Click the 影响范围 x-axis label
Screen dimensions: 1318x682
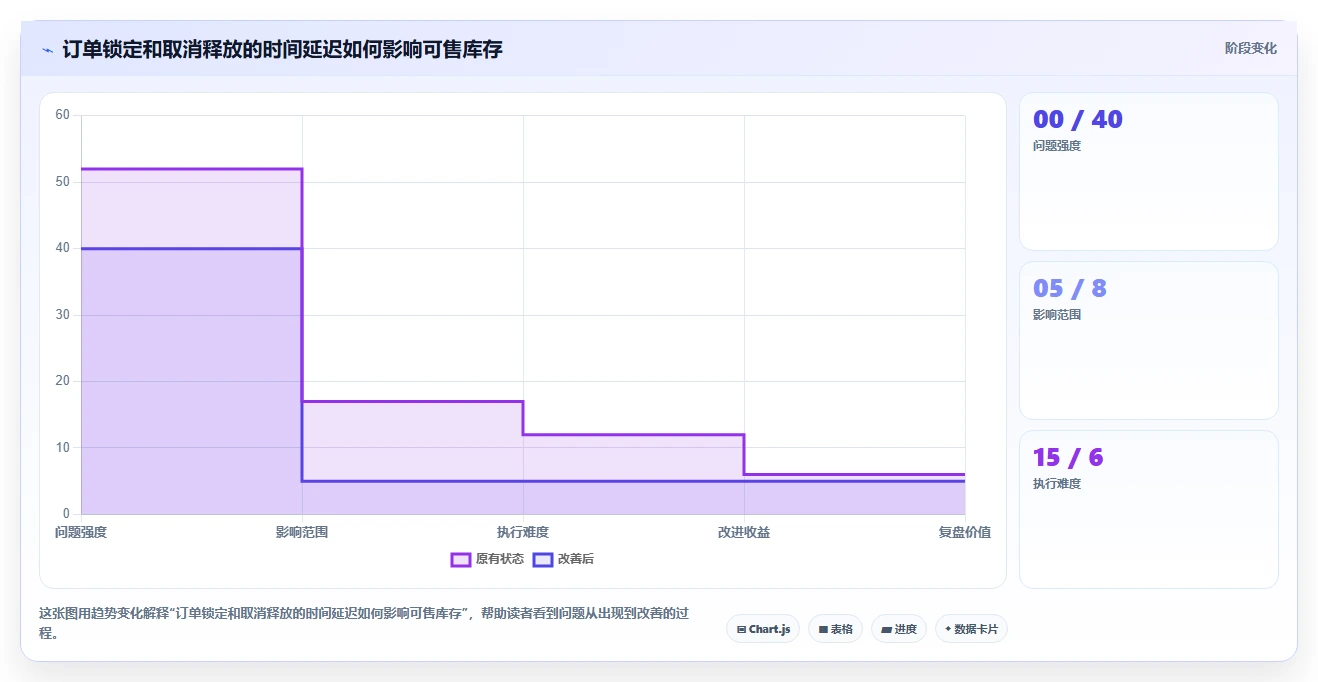(x=302, y=532)
